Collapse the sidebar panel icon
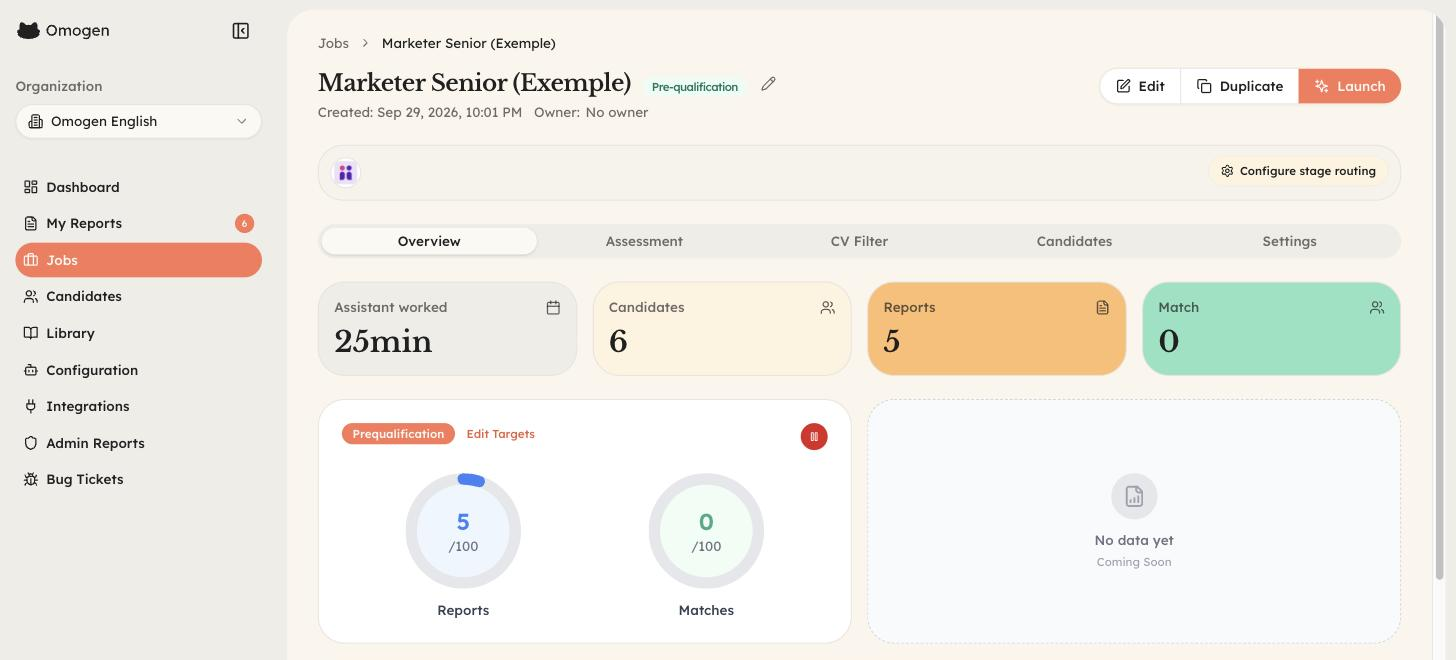 [x=240, y=31]
